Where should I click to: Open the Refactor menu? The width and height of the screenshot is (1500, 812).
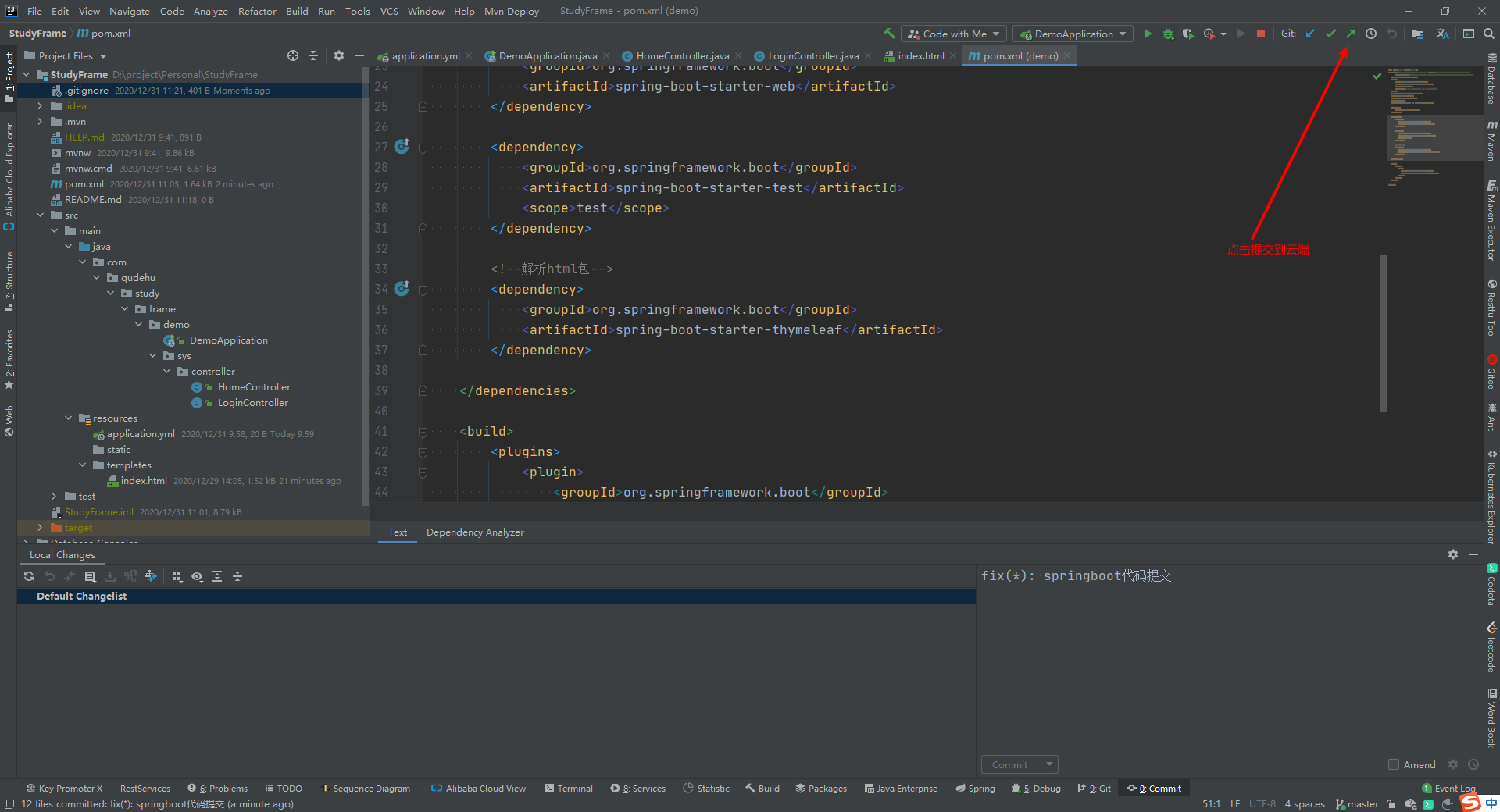coord(257,11)
